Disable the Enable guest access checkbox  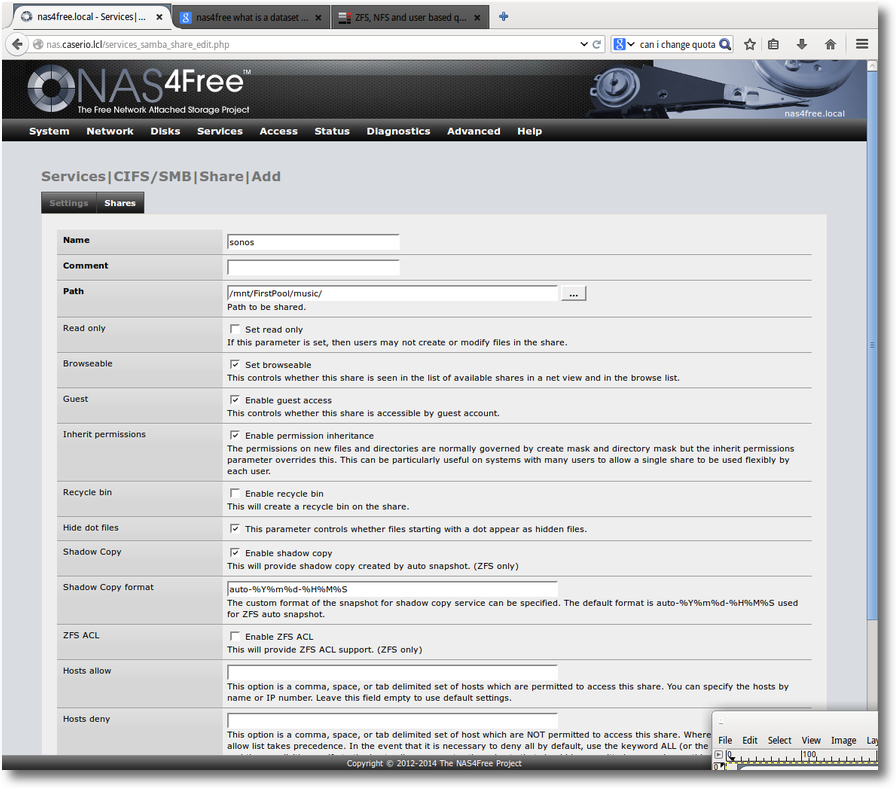pyautogui.click(x=234, y=400)
